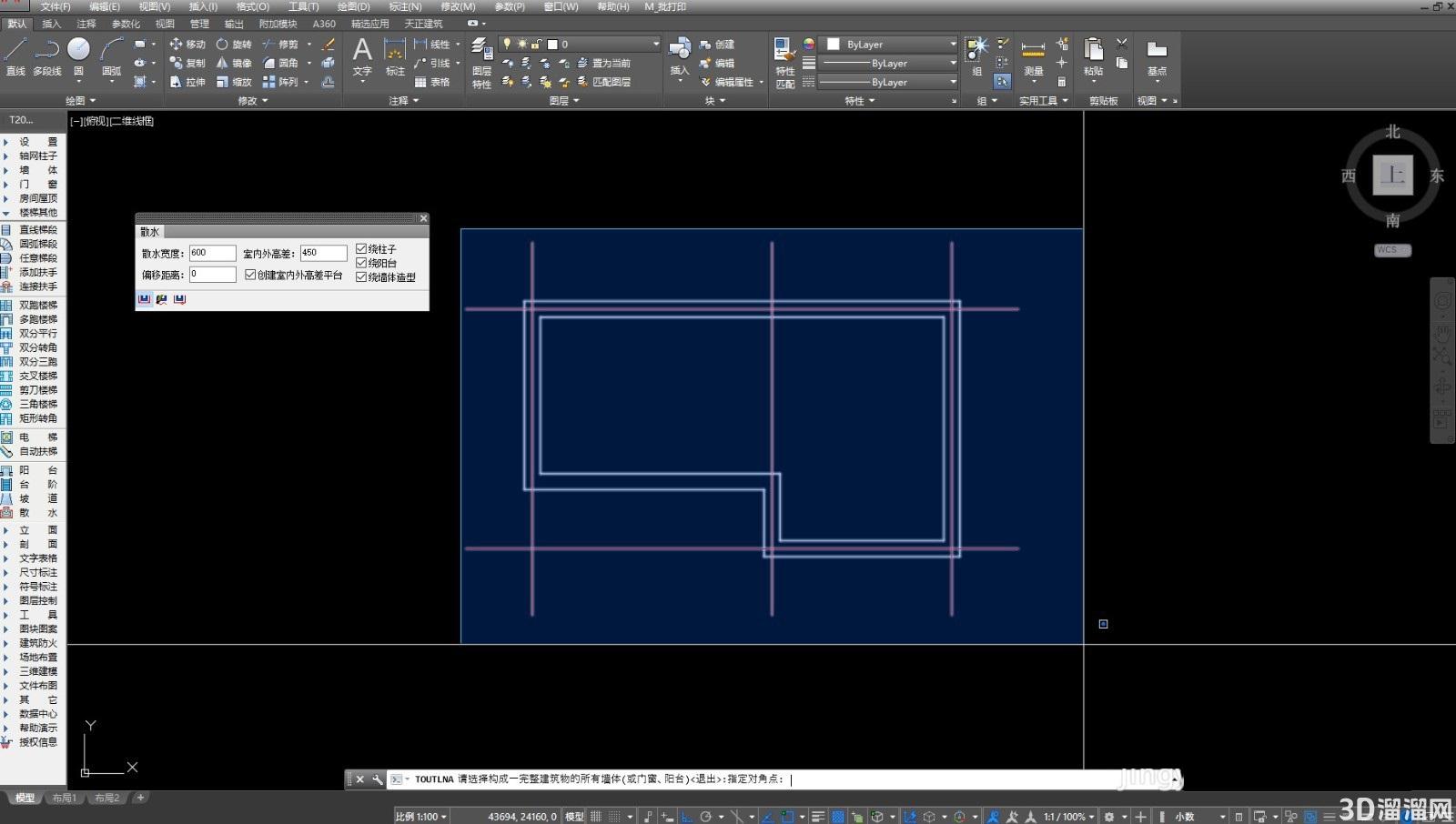Click 匹配图层 match layer button
Viewport: 1456px width, 824px height.
603,82
